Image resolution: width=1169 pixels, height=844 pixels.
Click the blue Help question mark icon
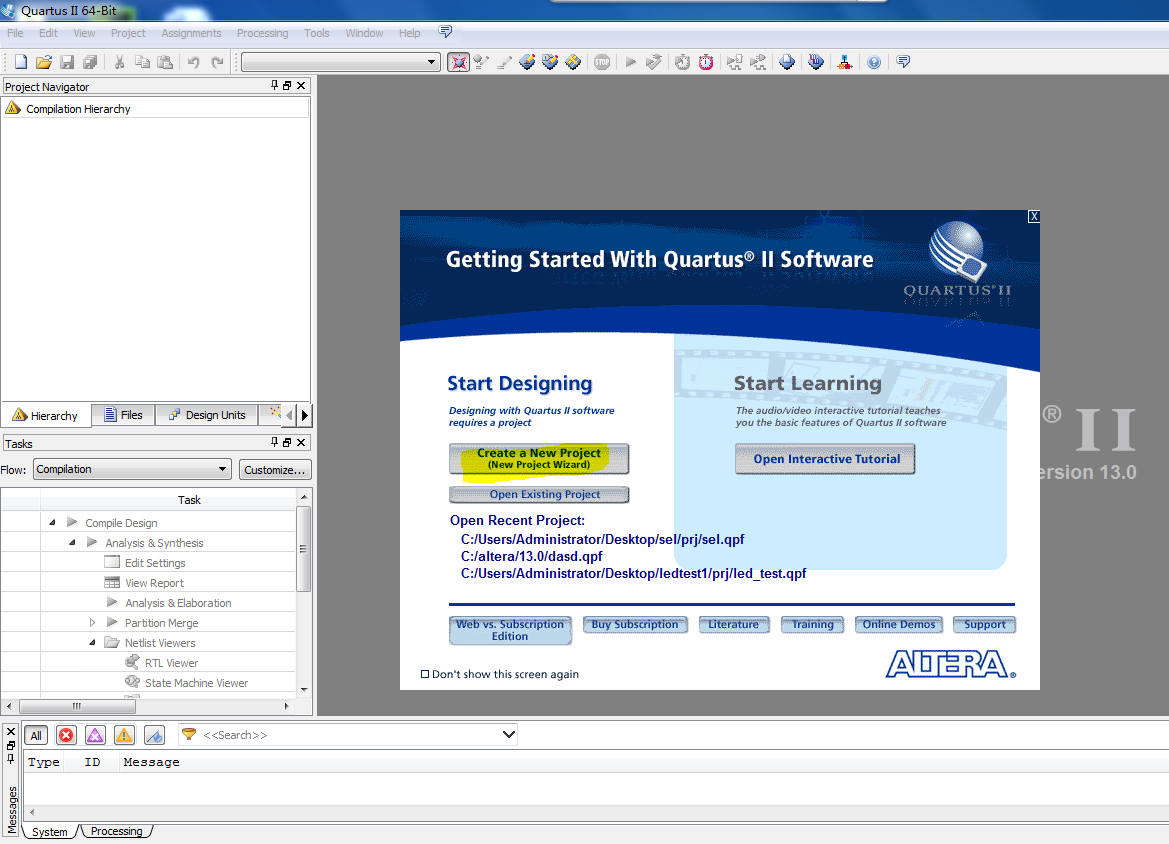[x=874, y=62]
